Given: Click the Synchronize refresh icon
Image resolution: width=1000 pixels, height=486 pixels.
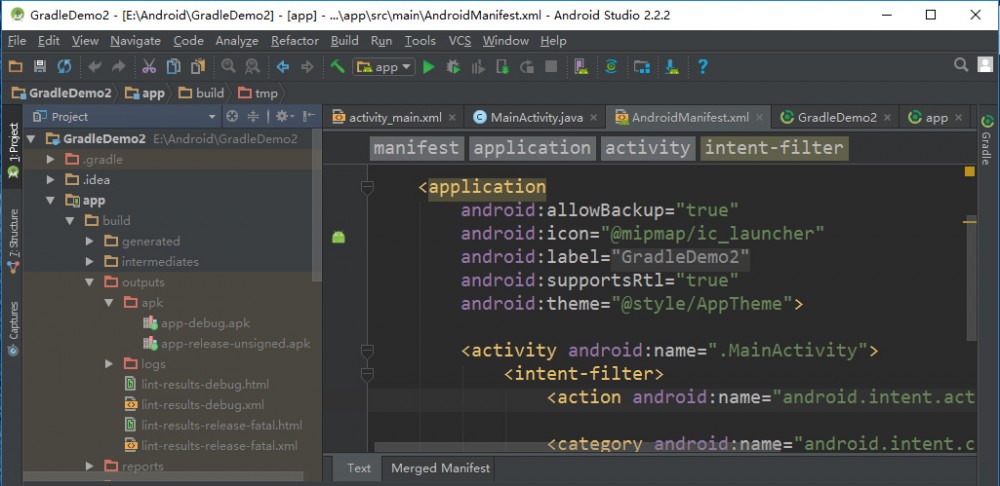Looking at the screenshot, I should click(x=64, y=66).
